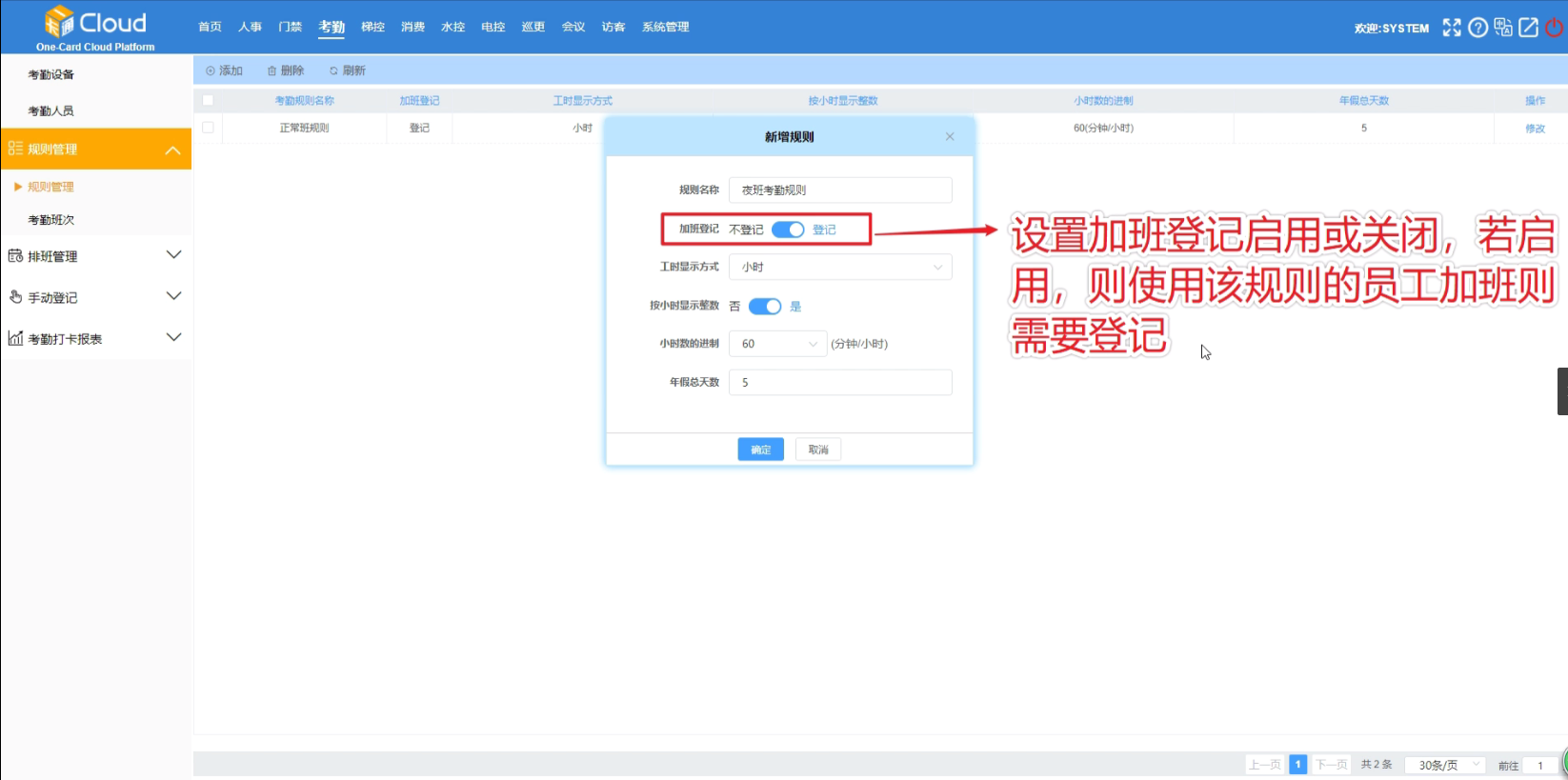
Task: Toggle the 加班登记 switch
Action: pyautogui.click(x=788, y=230)
